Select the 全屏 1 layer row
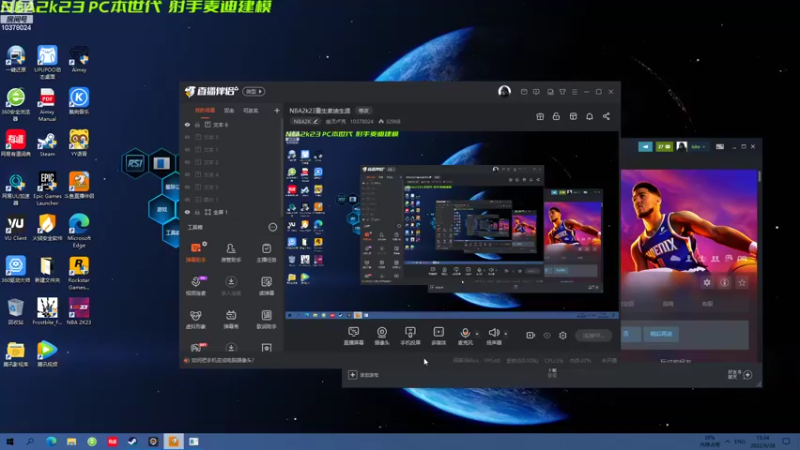 point(231,212)
